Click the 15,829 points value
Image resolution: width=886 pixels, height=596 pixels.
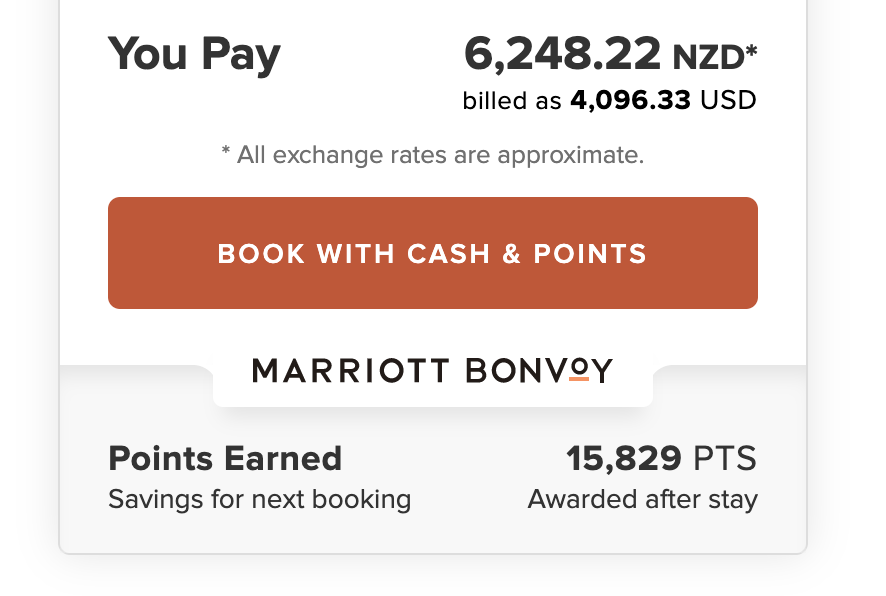click(x=625, y=459)
